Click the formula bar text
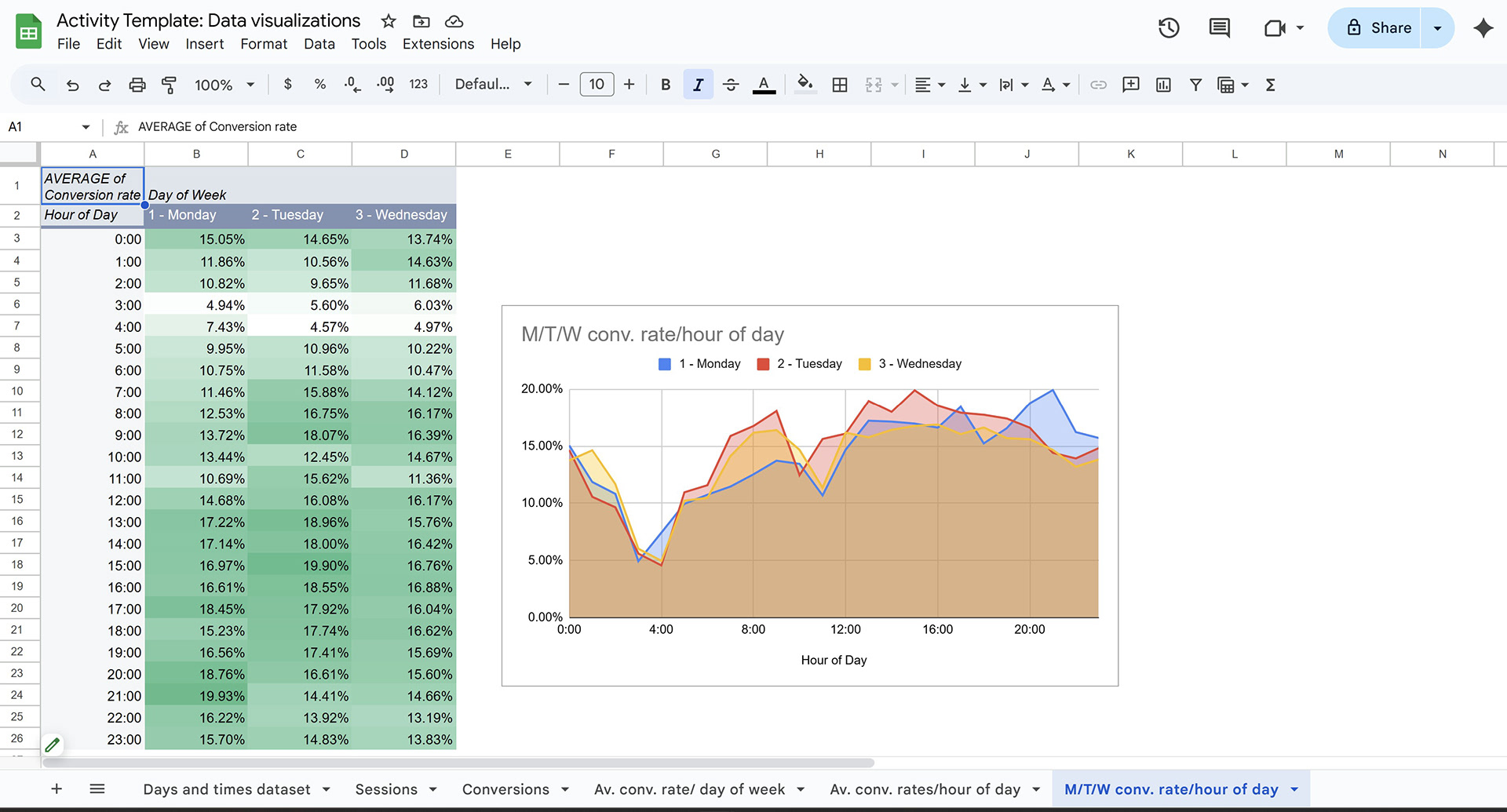 (x=217, y=126)
